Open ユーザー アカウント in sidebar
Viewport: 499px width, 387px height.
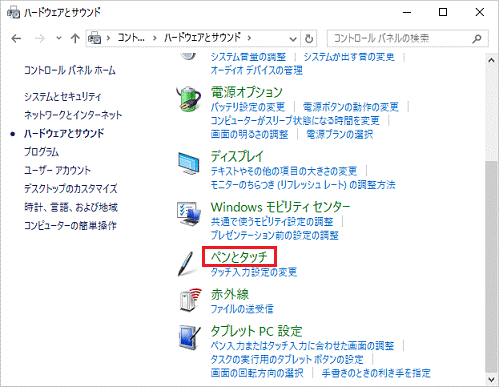coord(57,170)
